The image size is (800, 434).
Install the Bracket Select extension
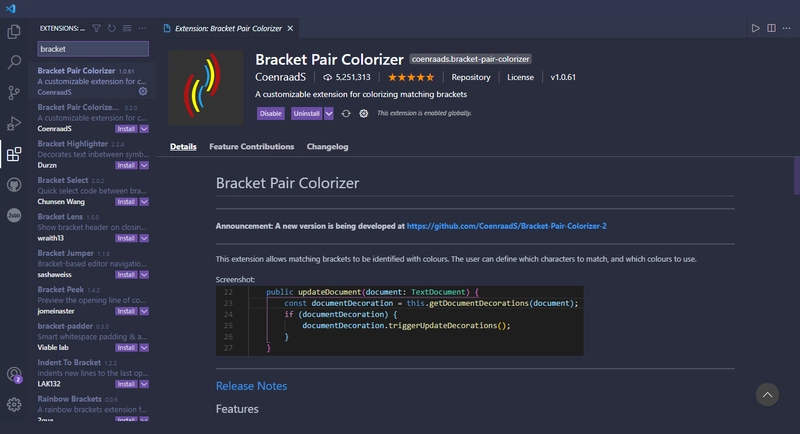point(126,202)
